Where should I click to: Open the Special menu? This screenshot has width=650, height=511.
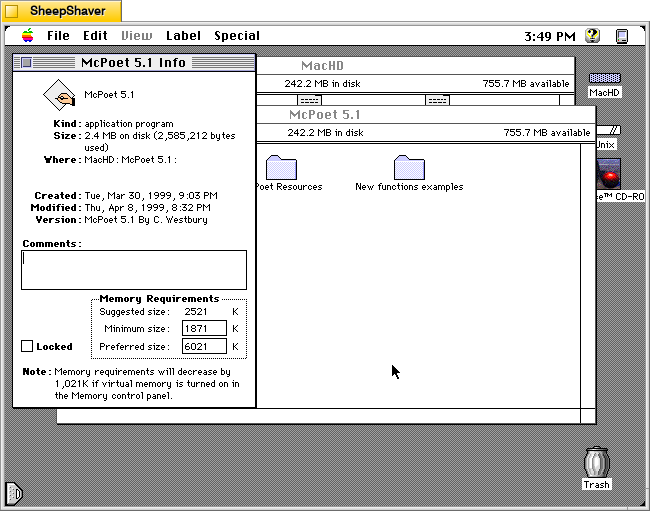(237, 36)
